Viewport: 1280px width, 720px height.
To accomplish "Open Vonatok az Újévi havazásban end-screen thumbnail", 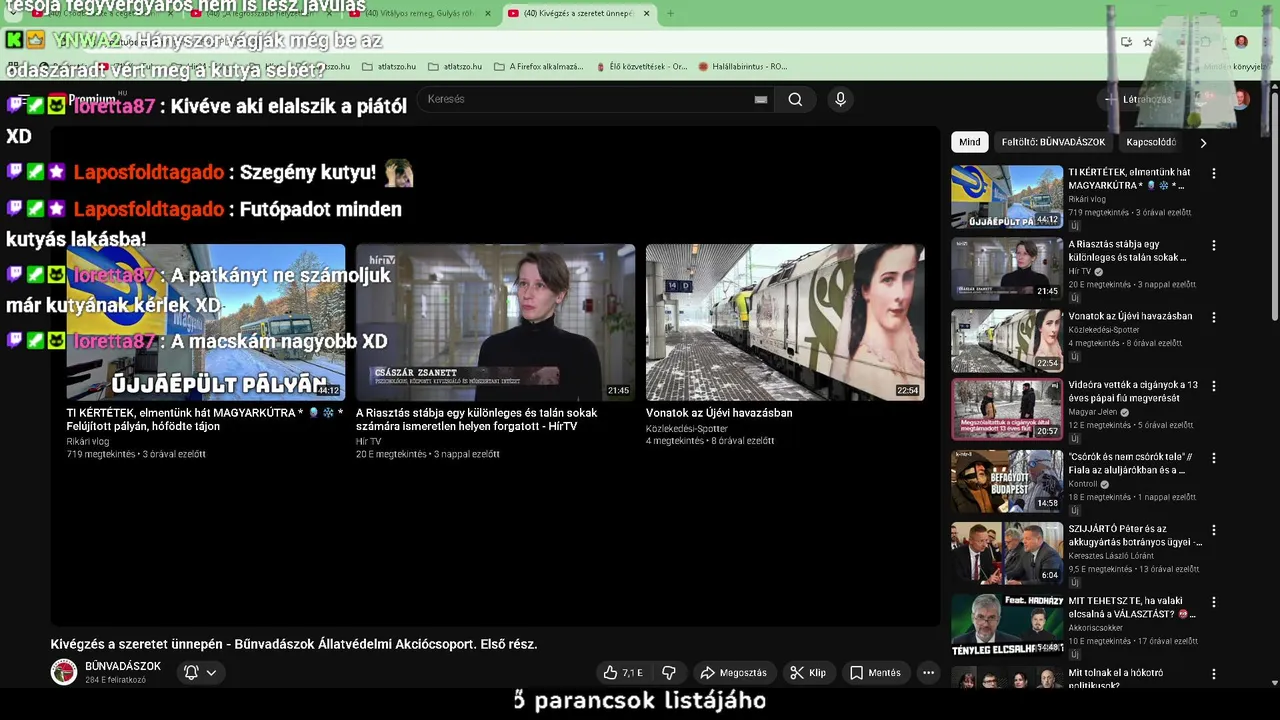I will [x=785, y=322].
